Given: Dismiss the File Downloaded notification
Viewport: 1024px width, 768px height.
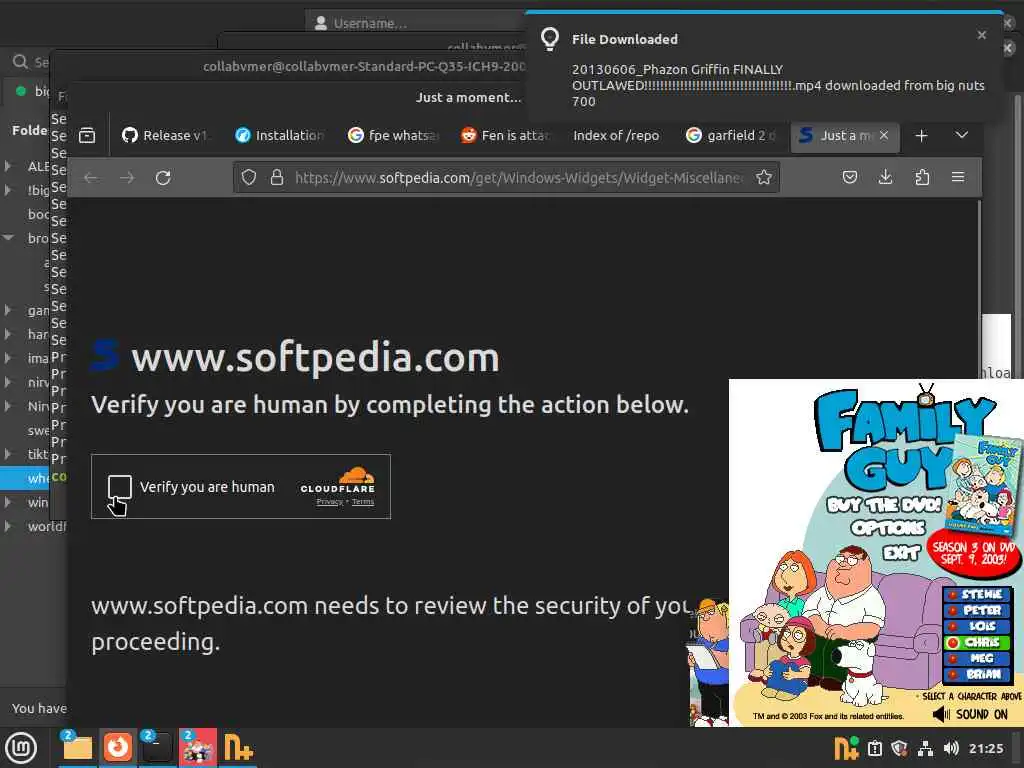Looking at the screenshot, I should [x=982, y=35].
